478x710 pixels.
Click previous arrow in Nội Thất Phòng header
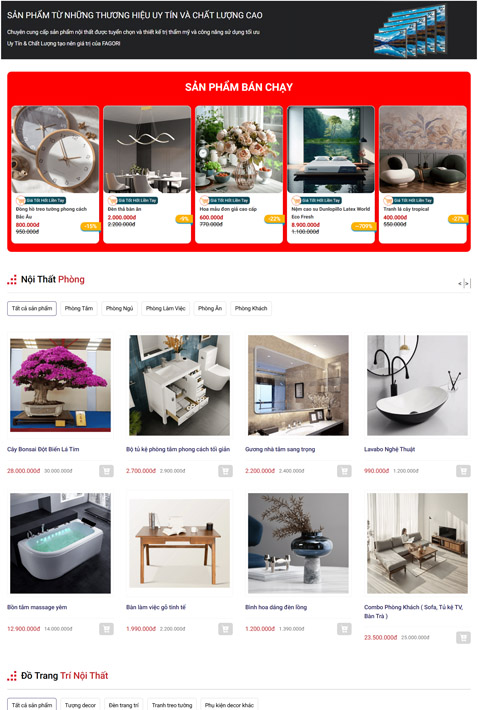pos(460,283)
